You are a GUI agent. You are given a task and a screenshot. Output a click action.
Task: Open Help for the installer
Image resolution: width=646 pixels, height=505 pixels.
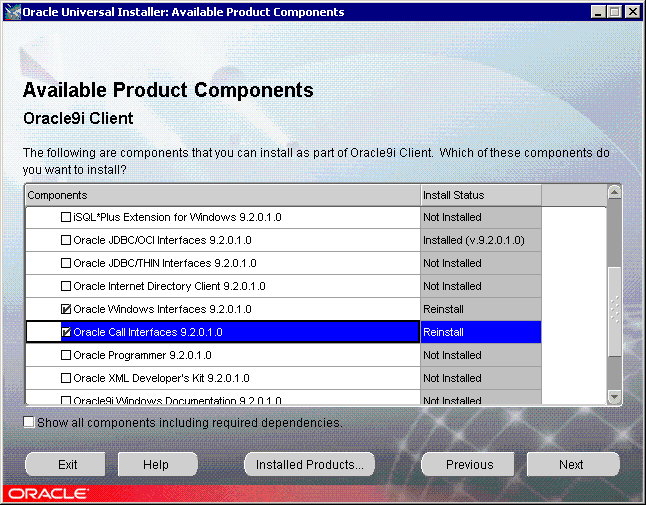pyautogui.click(x=157, y=464)
